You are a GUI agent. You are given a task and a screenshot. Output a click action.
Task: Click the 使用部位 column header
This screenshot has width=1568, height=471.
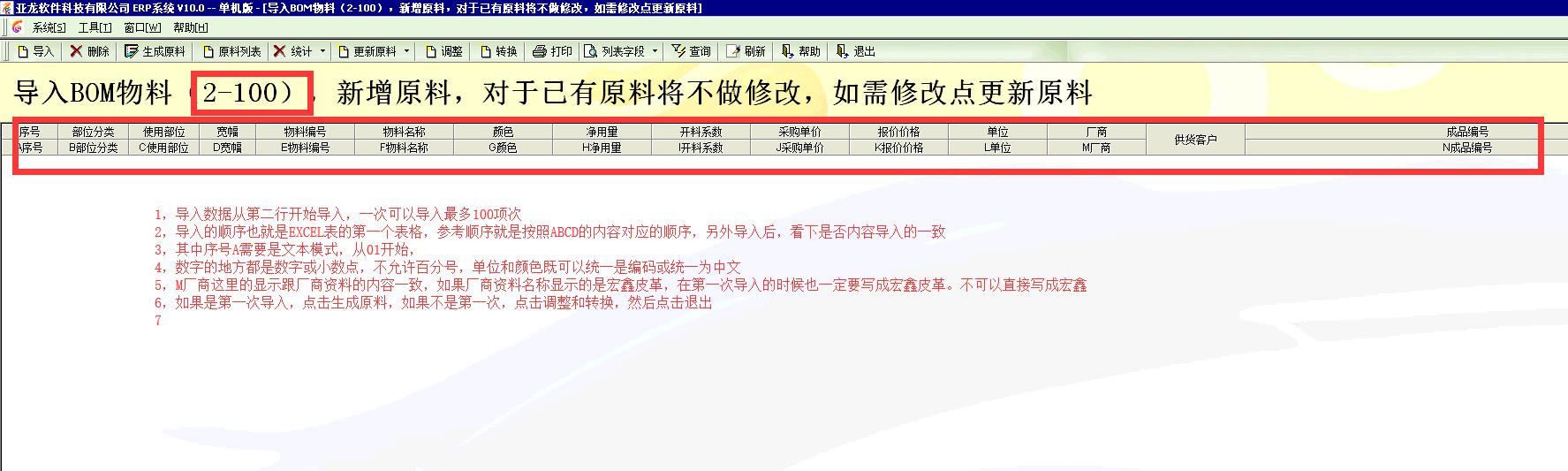164,132
